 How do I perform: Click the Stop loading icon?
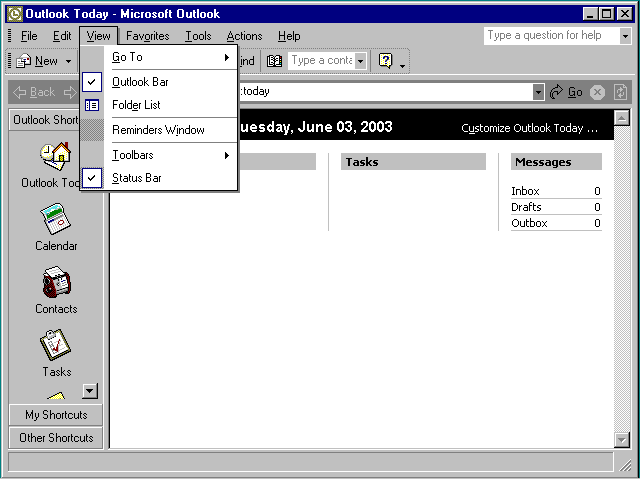(x=597, y=92)
